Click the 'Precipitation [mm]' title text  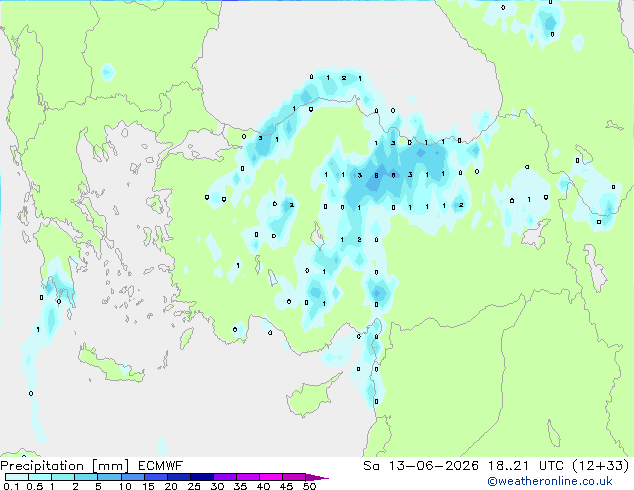pyautogui.click(x=65, y=466)
